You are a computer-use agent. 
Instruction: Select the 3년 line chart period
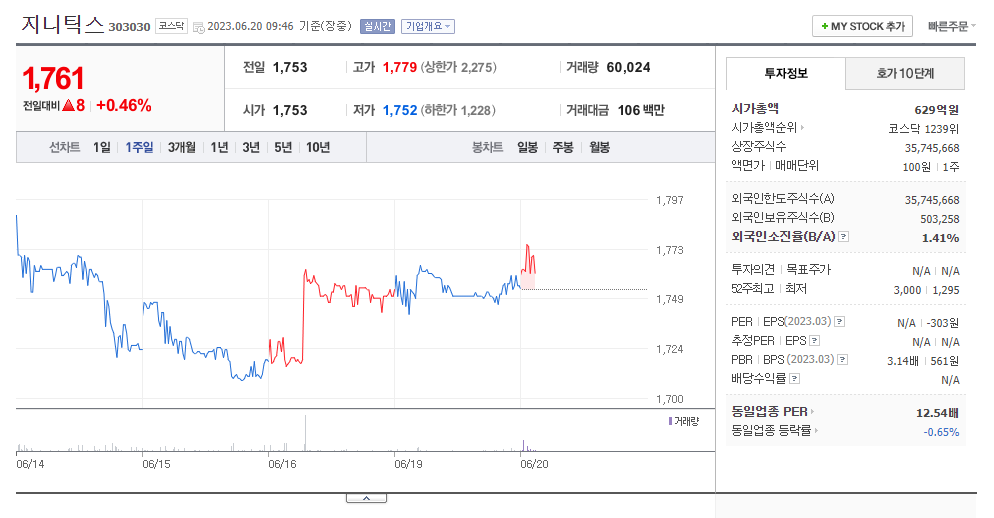[x=251, y=147]
